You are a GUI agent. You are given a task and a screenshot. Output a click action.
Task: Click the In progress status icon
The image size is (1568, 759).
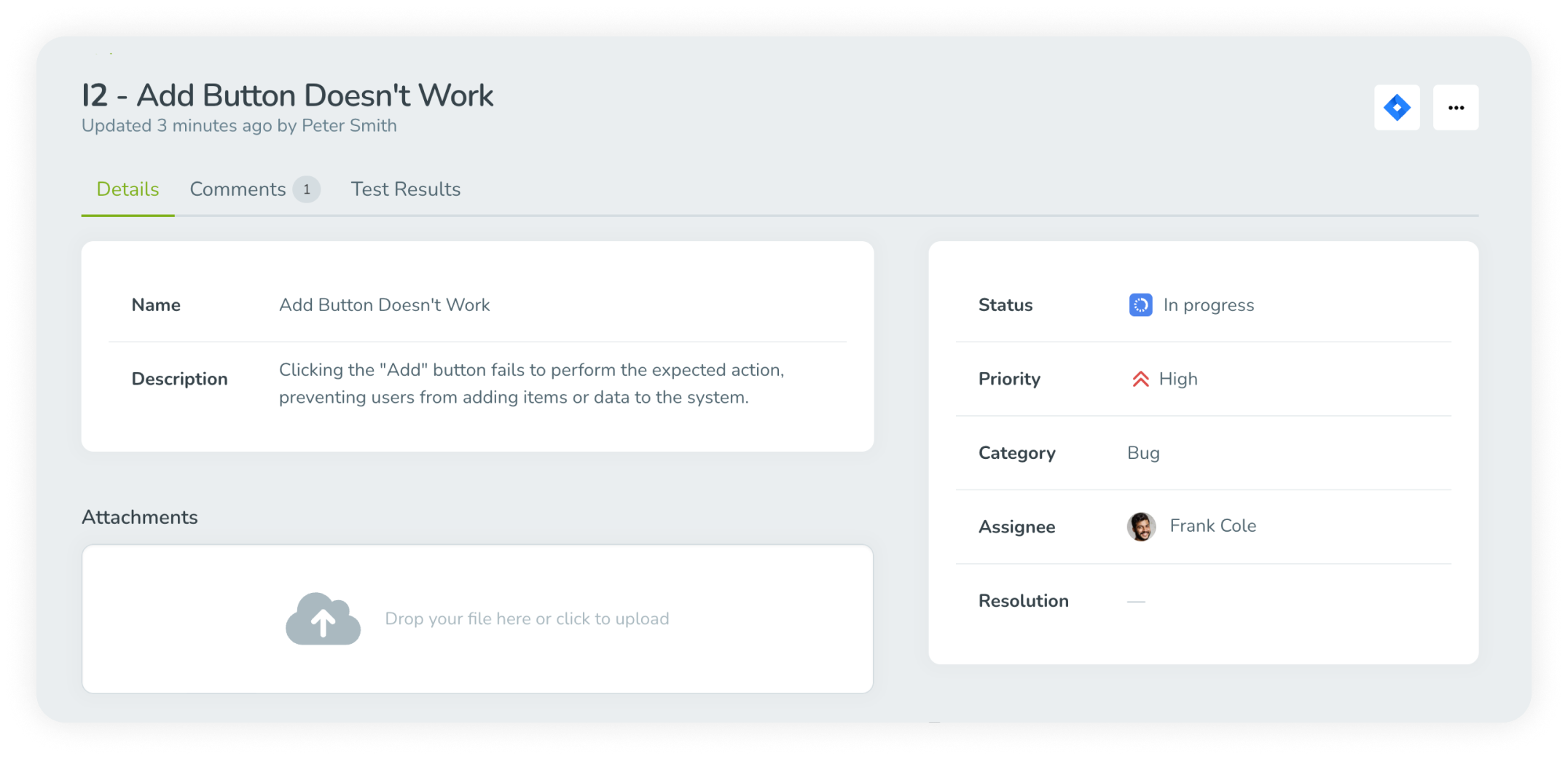tap(1140, 304)
